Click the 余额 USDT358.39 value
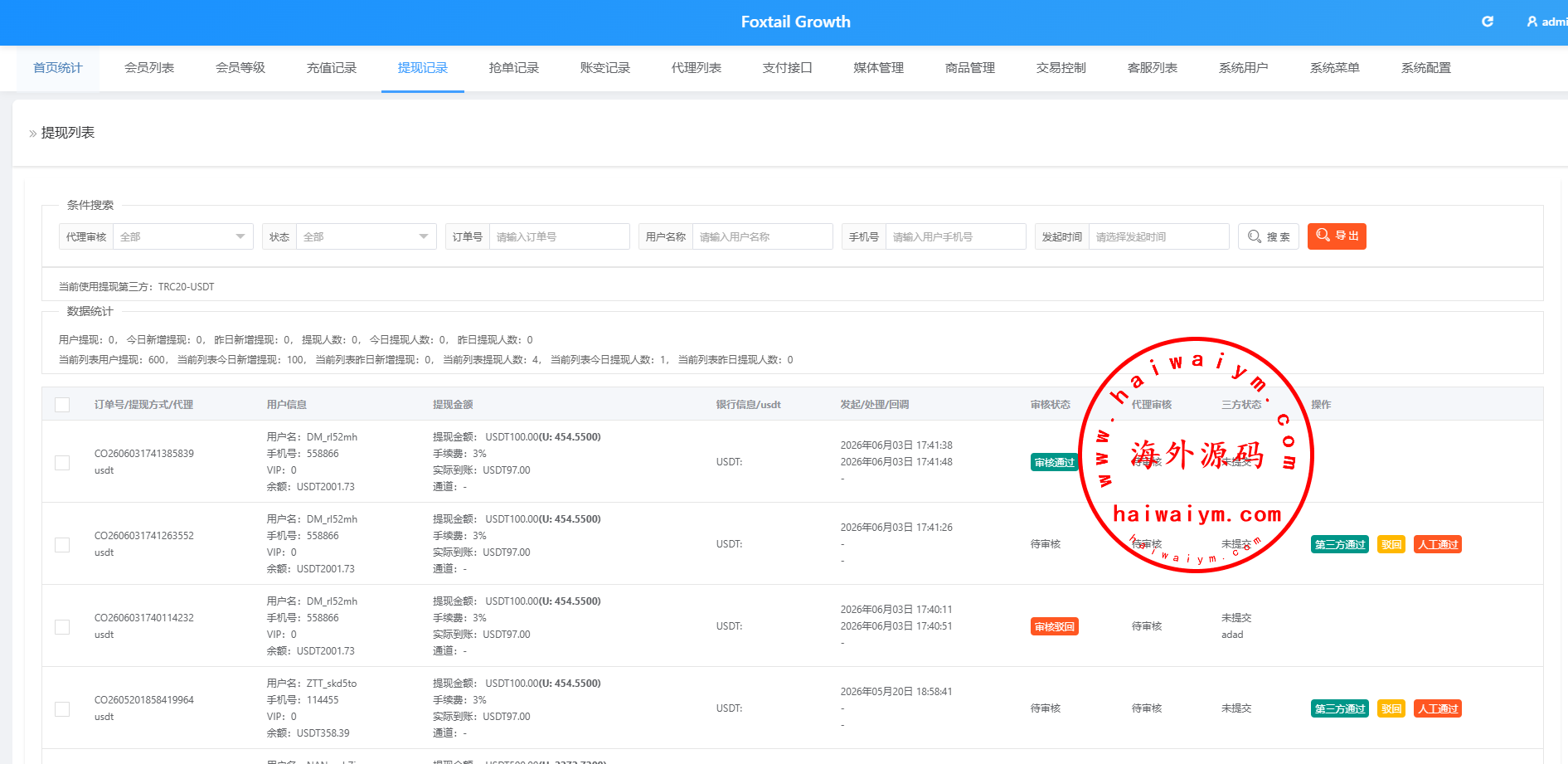This screenshot has width=1568, height=764. [x=323, y=733]
